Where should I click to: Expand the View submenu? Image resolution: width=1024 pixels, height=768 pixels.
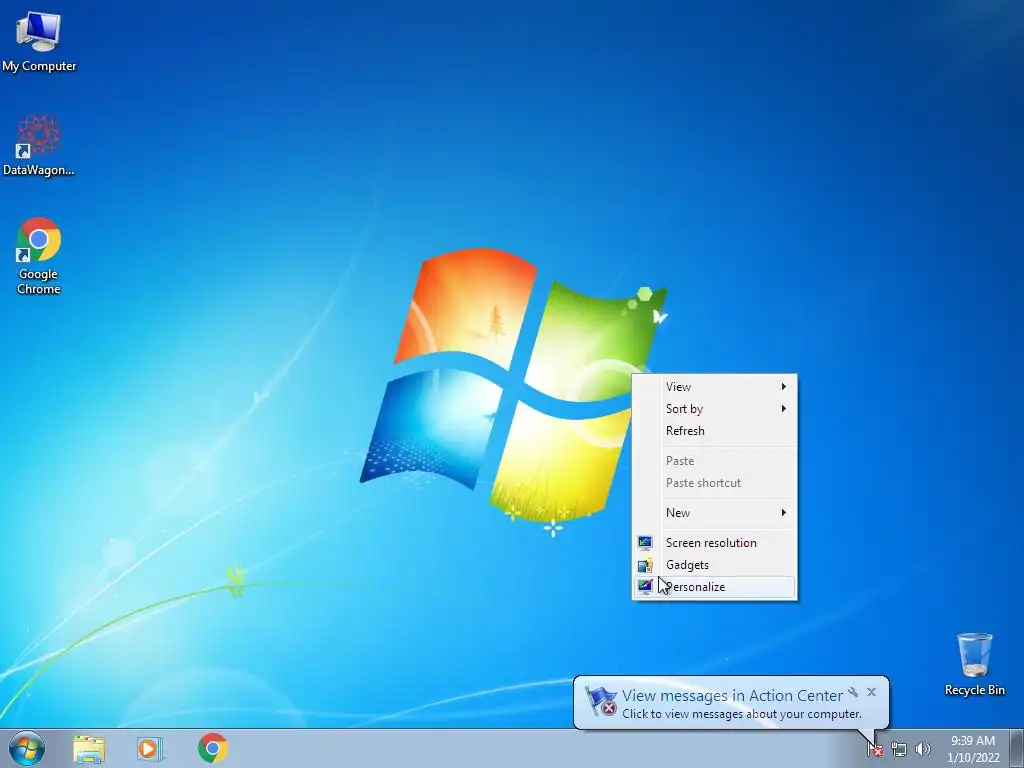(714, 387)
